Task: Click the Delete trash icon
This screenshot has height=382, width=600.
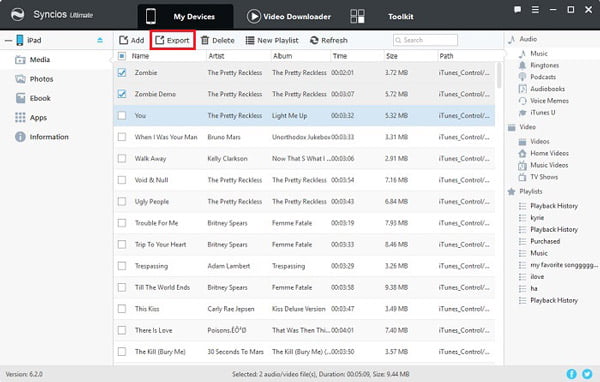Action: click(x=205, y=40)
